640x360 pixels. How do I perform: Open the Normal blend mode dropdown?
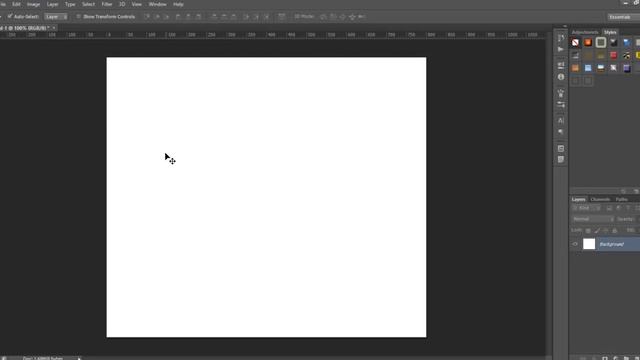pos(593,219)
